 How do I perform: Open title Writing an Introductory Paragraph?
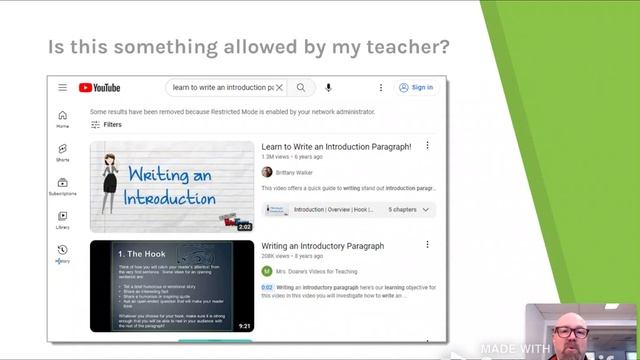(322, 246)
